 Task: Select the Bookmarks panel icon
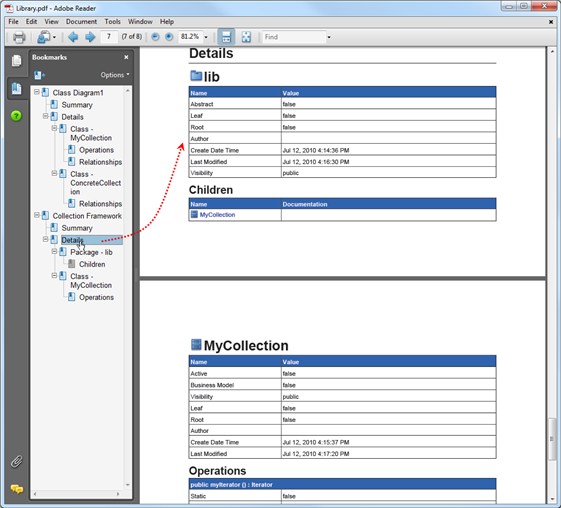tap(16, 88)
